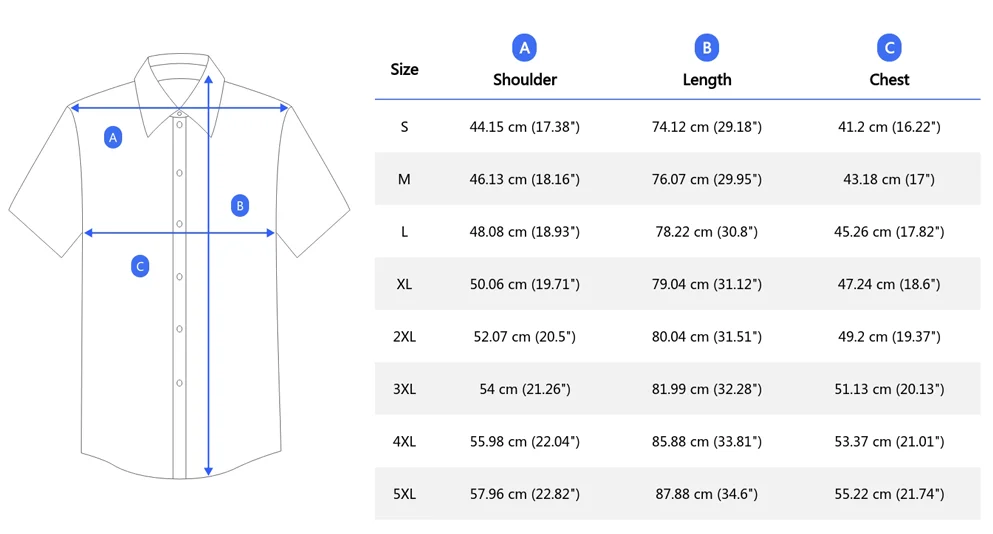
Task: Click the 48.08 cm shoulder value for L
Action: (x=524, y=232)
